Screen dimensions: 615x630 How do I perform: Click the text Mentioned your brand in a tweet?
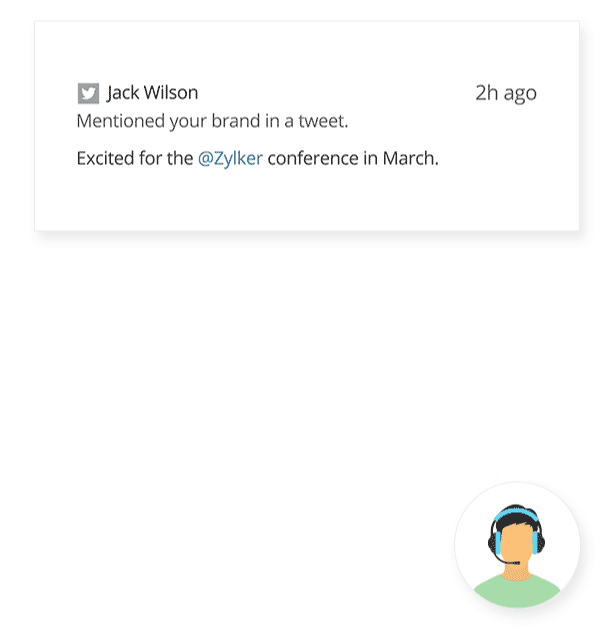point(212,121)
